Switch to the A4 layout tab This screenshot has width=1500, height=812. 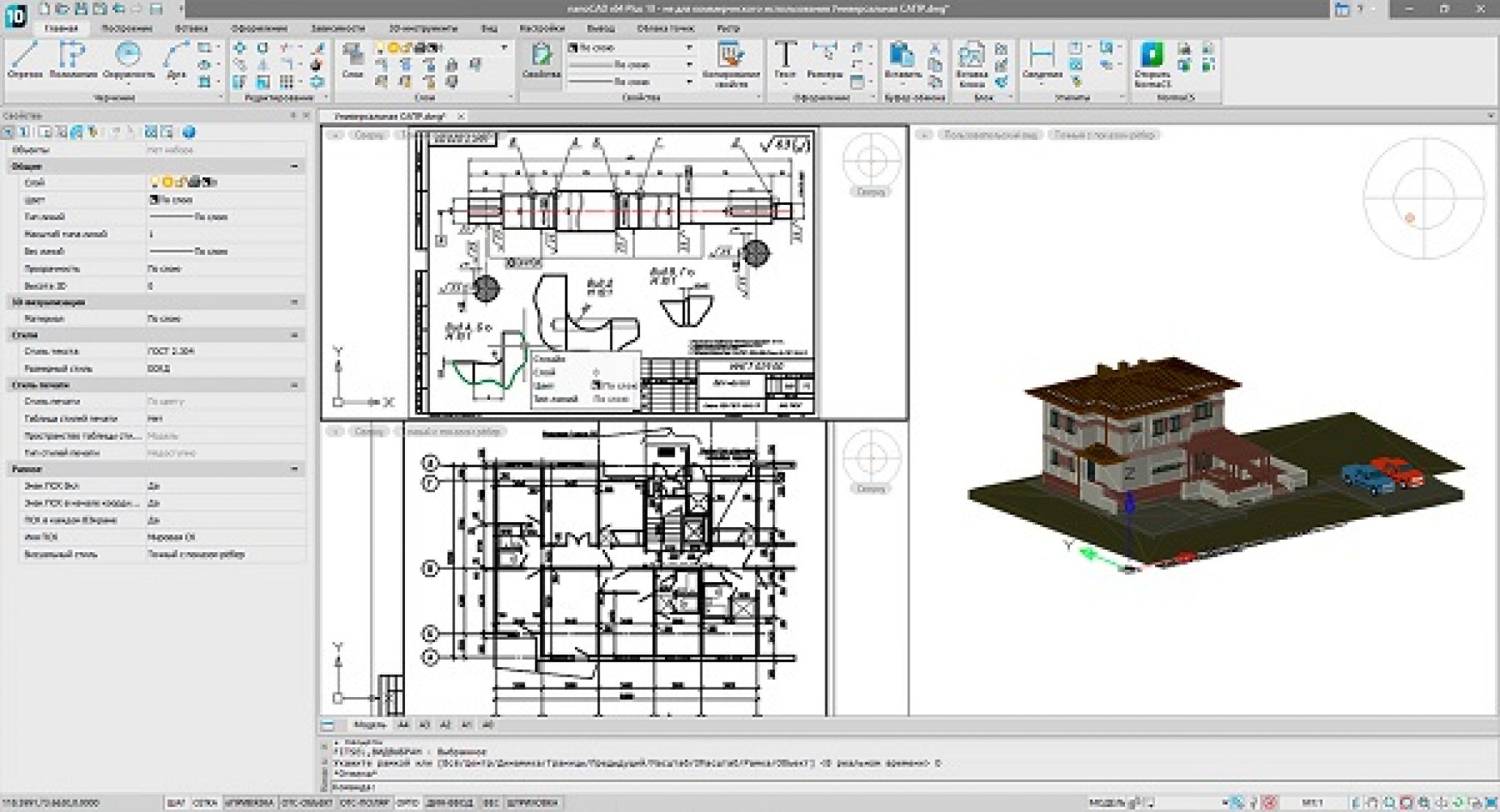[x=403, y=725]
